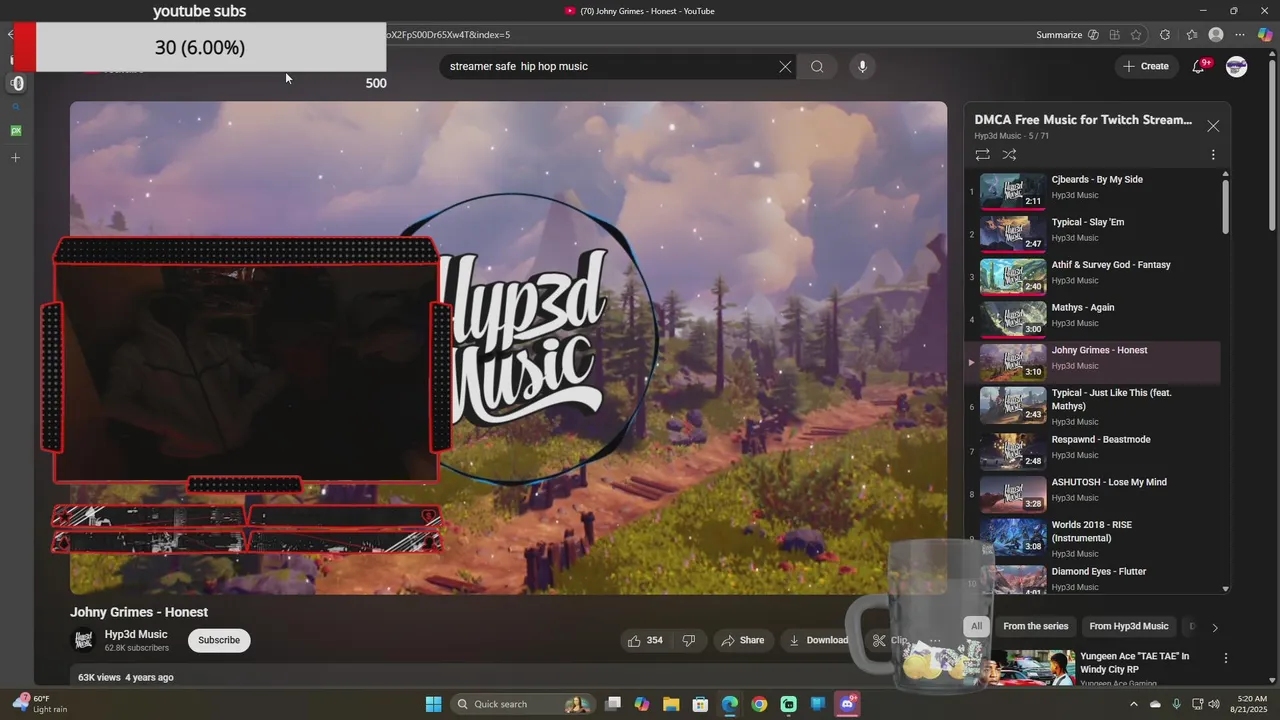The image size is (1280, 720).
Task: Close the playlist panel
Action: (1213, 126)
